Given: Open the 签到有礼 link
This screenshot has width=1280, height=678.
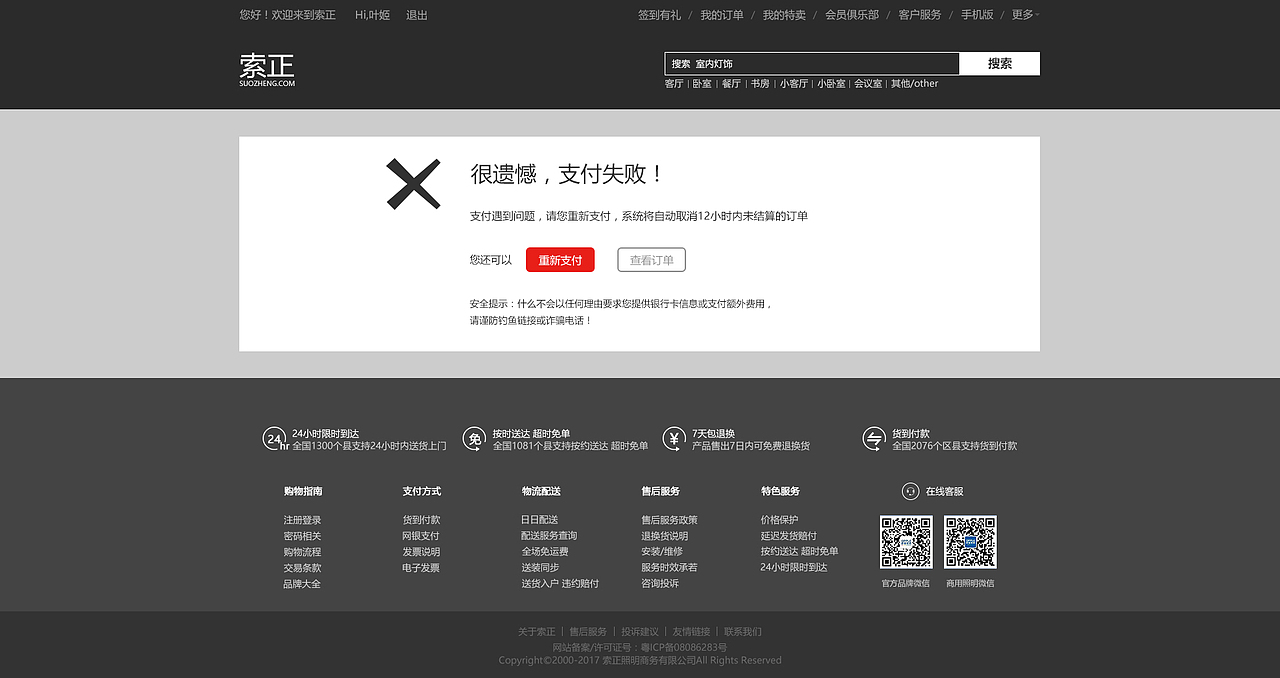Looking at the screenshot, I should pyautogui.click(x=658, y=15).
